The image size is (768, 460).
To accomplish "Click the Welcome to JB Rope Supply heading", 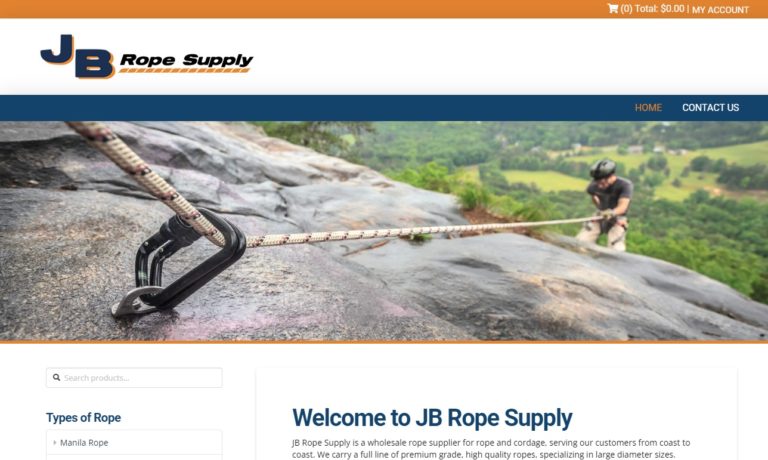I will (432, 418).
